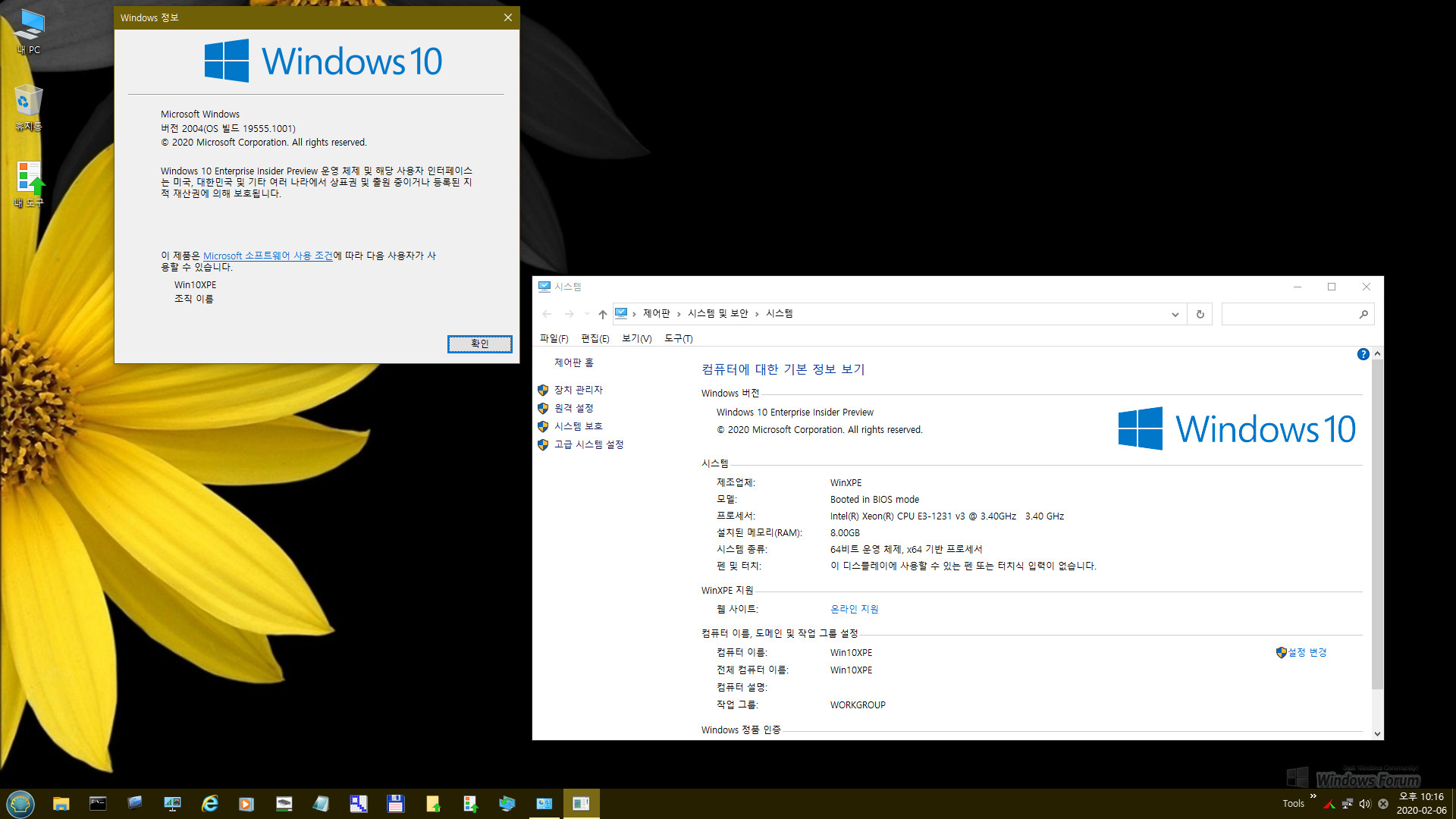Click the gray X circle tray icon
Viewport: 1456px width, 819px height.
(x=1383, y=804)
